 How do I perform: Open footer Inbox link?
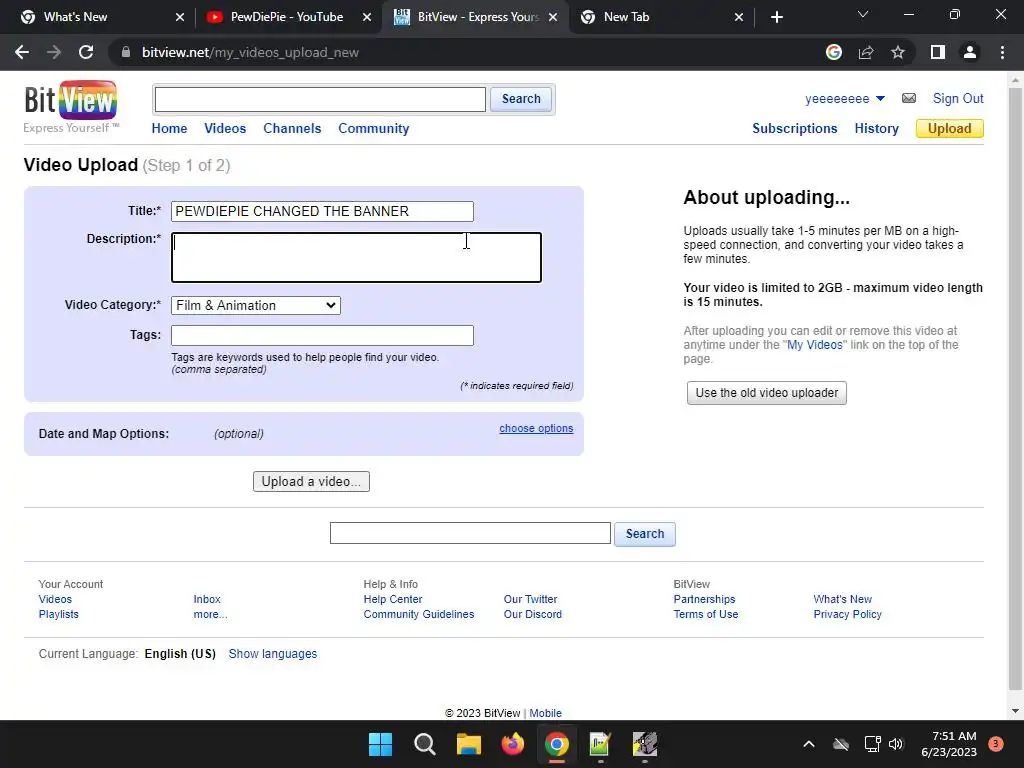[207, 600]
